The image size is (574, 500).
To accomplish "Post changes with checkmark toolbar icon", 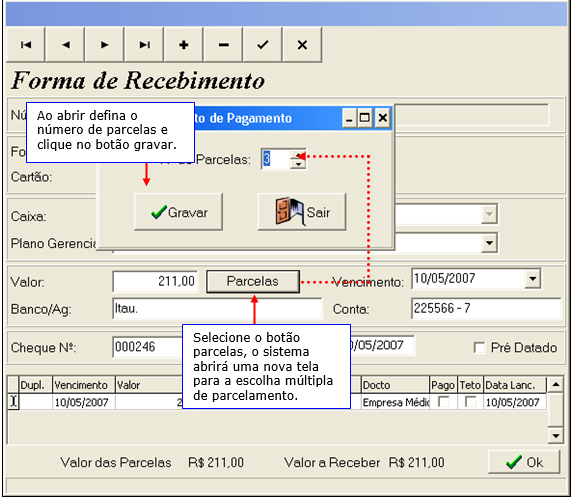I will 263,45.
